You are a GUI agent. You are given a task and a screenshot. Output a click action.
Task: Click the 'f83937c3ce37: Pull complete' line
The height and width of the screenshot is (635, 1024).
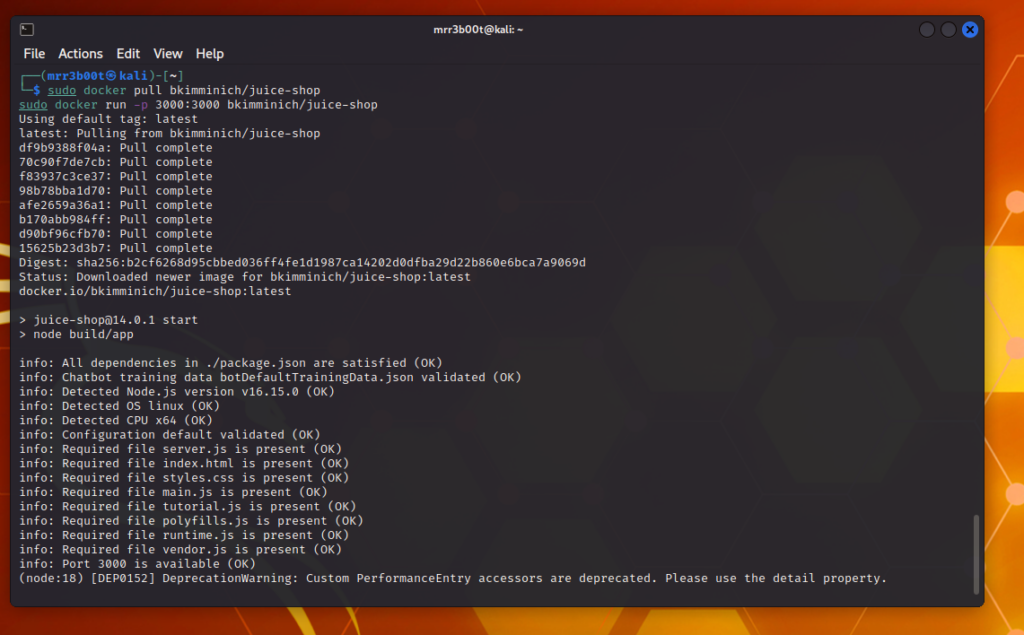click(116, 176)
